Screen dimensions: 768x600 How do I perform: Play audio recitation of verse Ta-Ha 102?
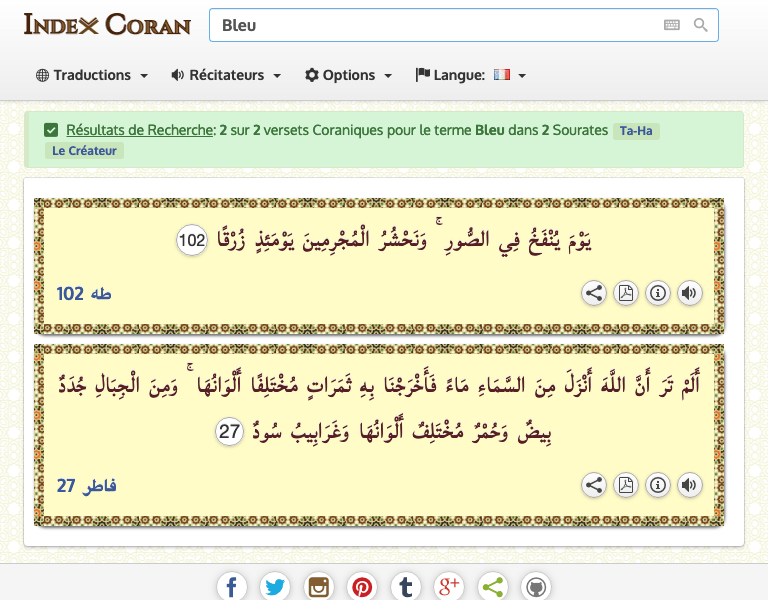click(689, 293)
